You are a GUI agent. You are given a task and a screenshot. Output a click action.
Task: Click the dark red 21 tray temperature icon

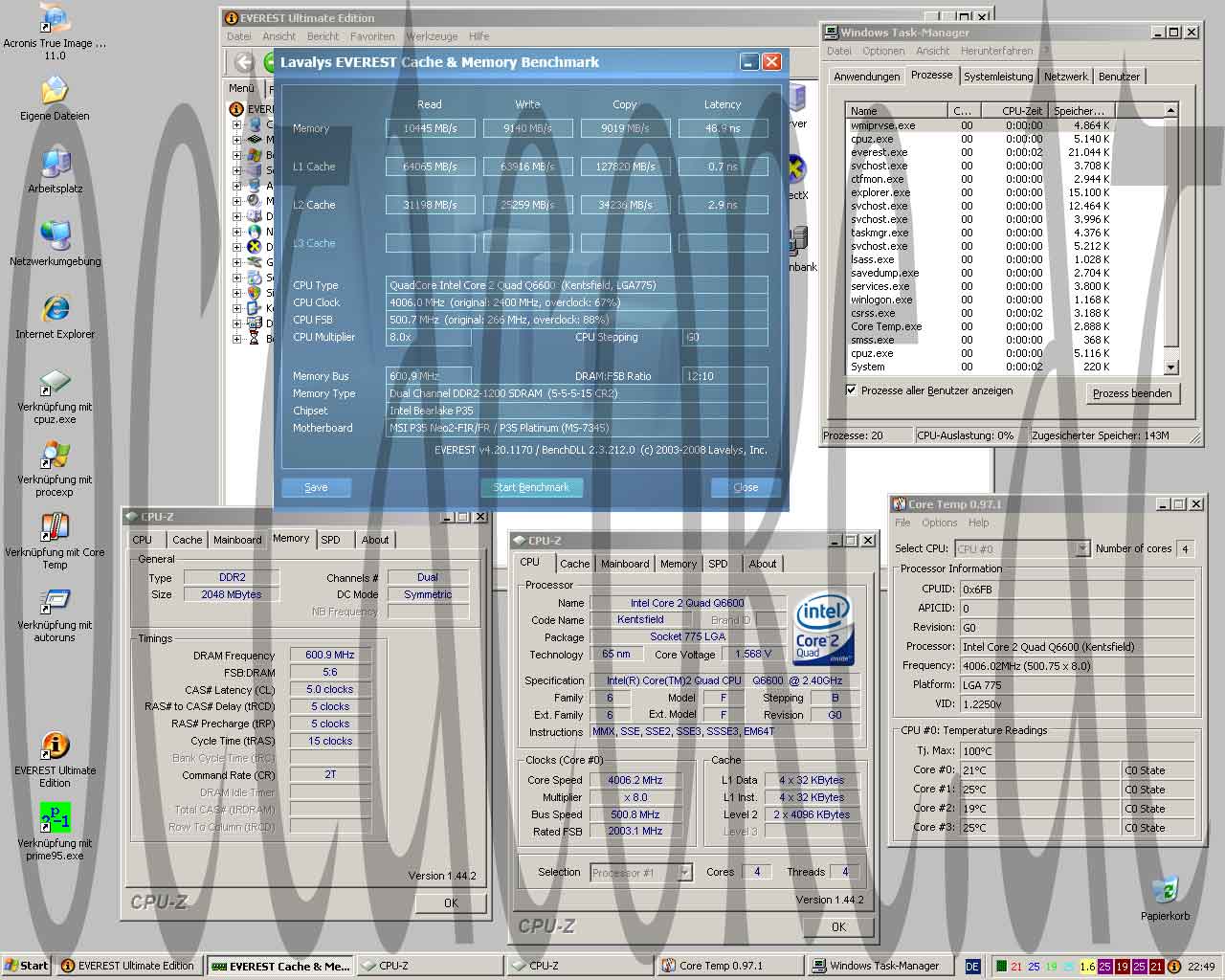click(x=1156, y=967)
